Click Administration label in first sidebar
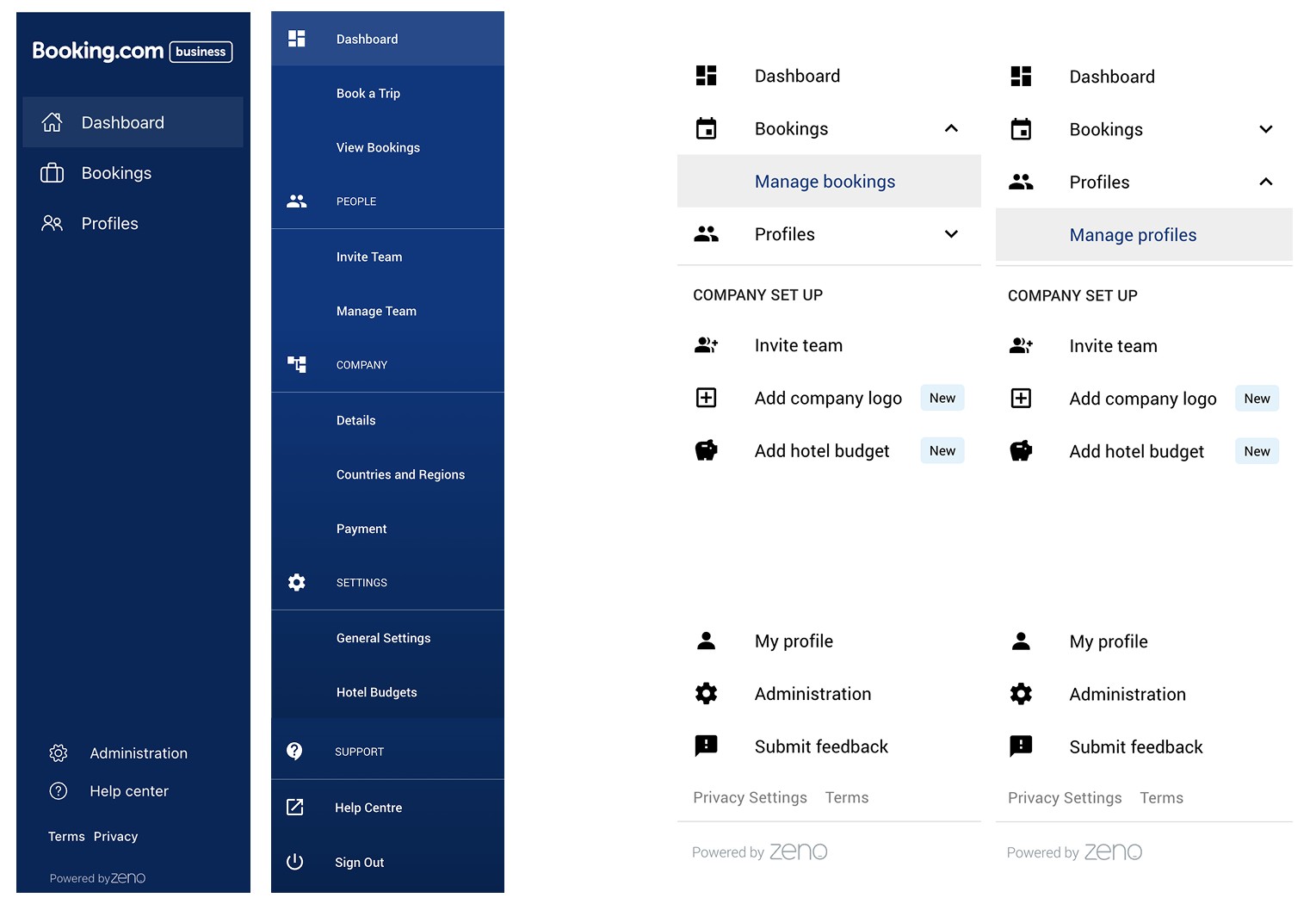 [x=139, y=753]
